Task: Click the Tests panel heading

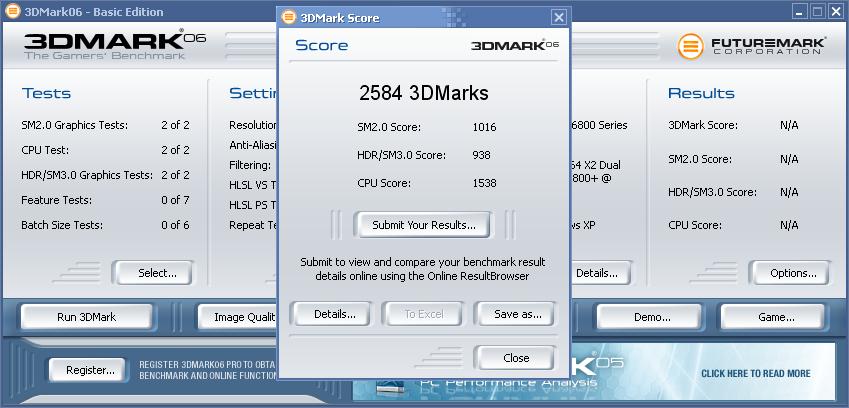Action: [x=47, y=93]
